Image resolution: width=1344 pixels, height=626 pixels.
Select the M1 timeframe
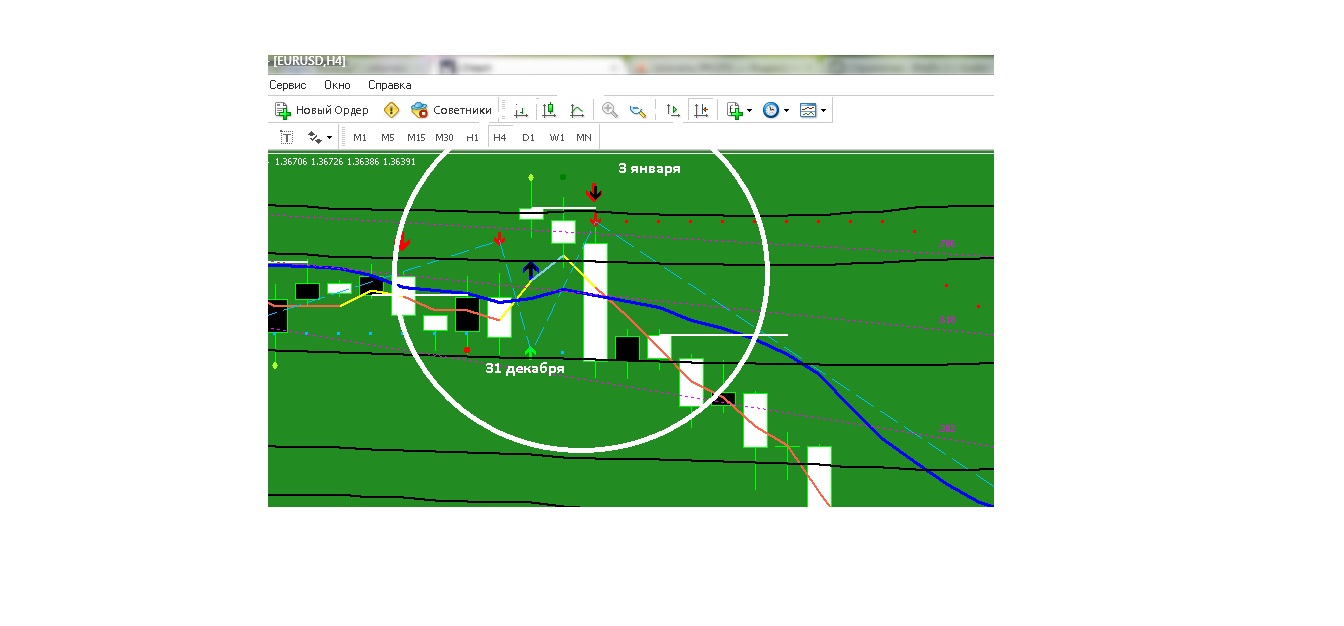point(360,137)
